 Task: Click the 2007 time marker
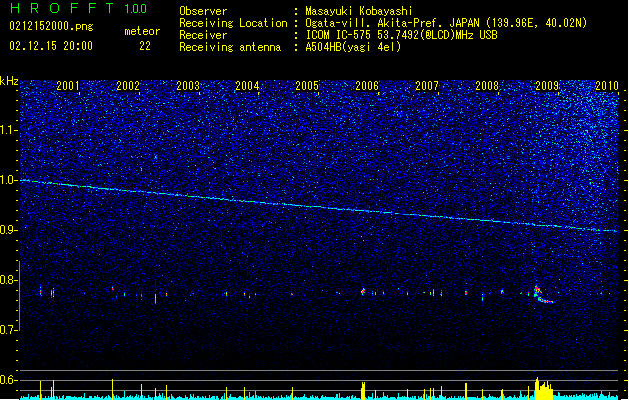click(427, 85)
